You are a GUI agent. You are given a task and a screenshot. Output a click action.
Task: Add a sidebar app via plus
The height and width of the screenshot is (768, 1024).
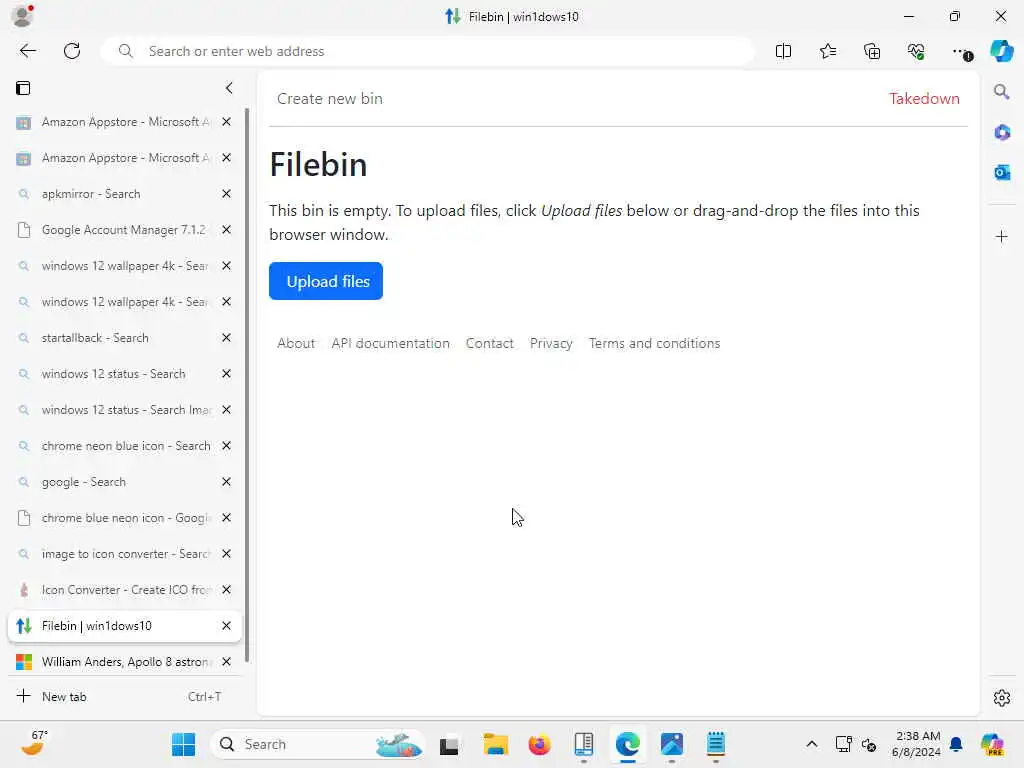click(x=1002, y=236)
